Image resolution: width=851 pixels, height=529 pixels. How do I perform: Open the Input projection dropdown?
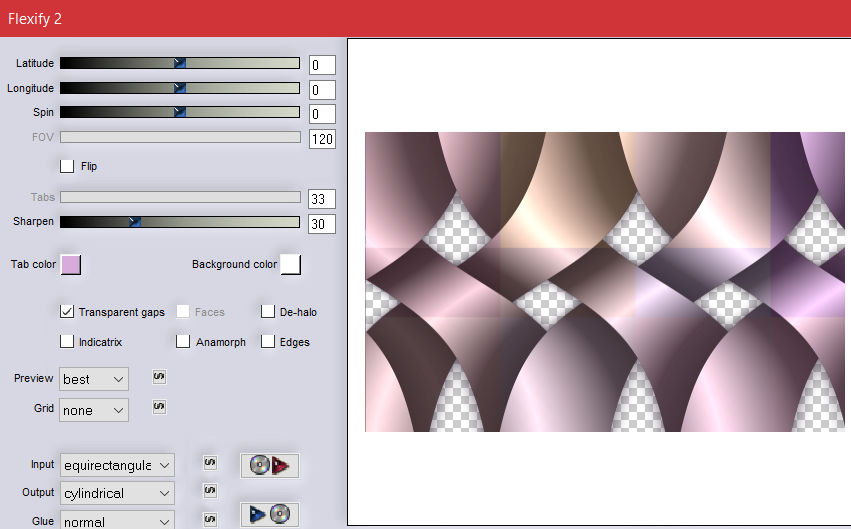(117, 466)
